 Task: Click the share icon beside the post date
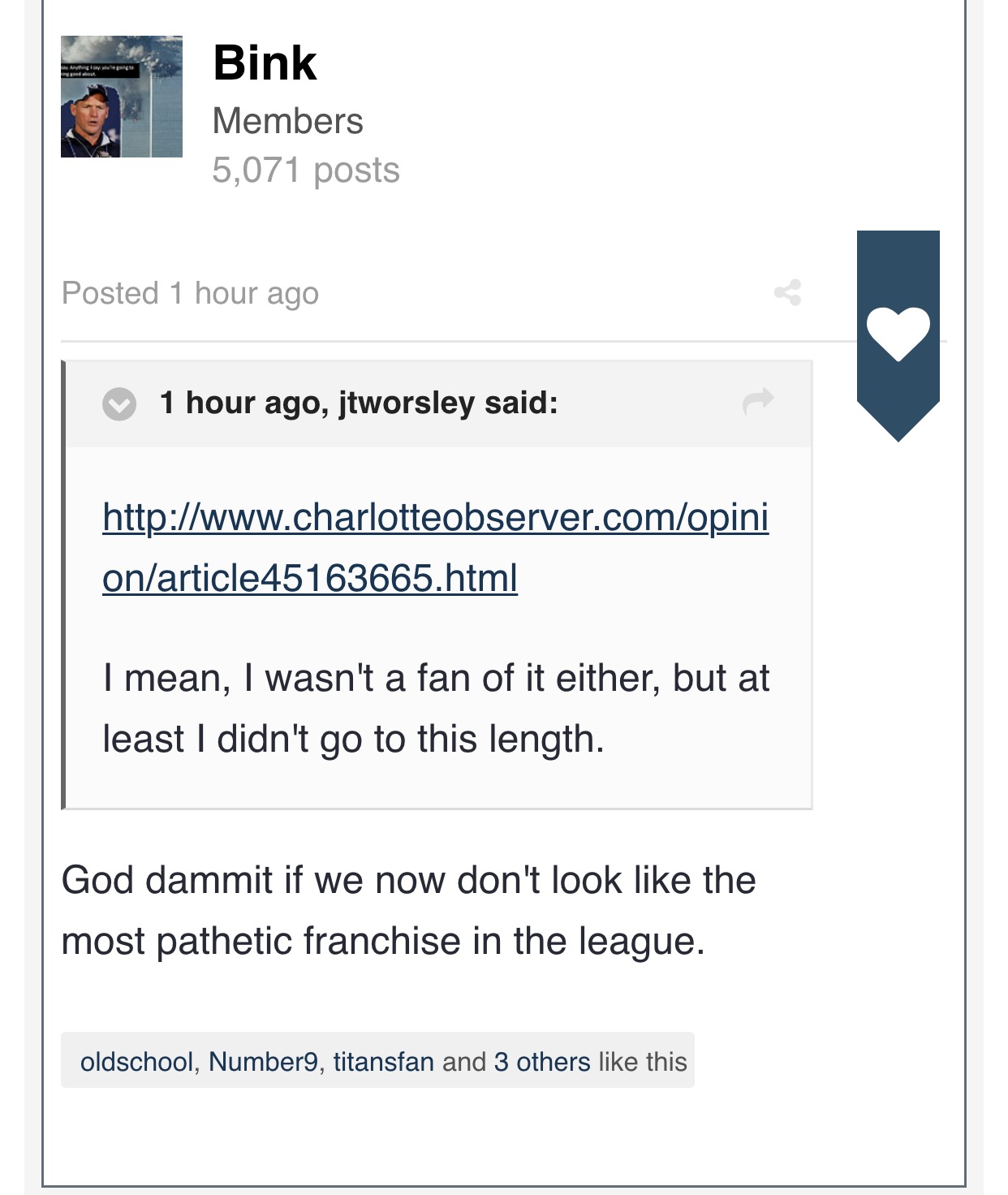tap(787, 292)
